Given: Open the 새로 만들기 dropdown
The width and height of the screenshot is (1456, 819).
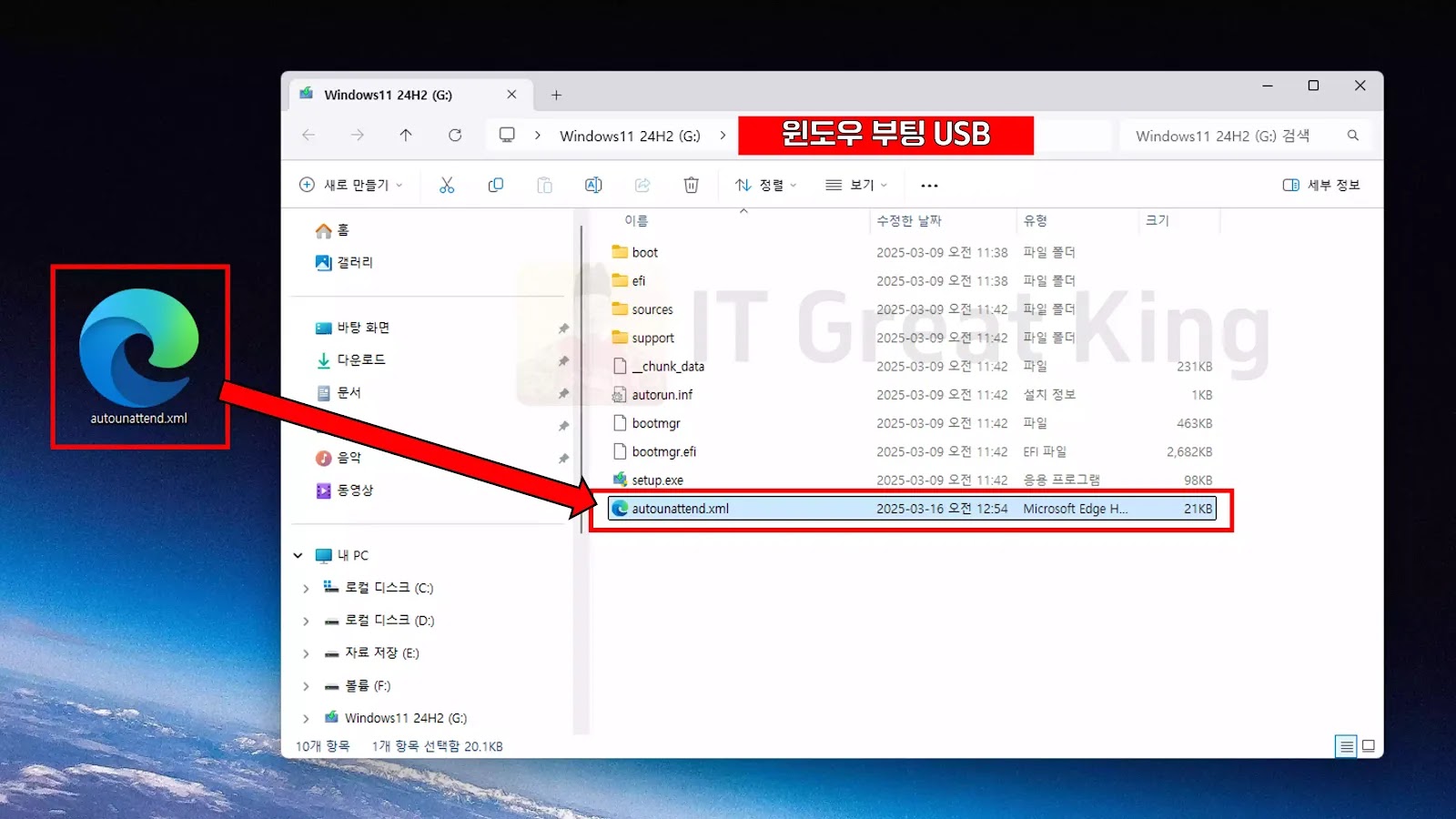Looking at the screenshot, I should (x=351, y=185).
